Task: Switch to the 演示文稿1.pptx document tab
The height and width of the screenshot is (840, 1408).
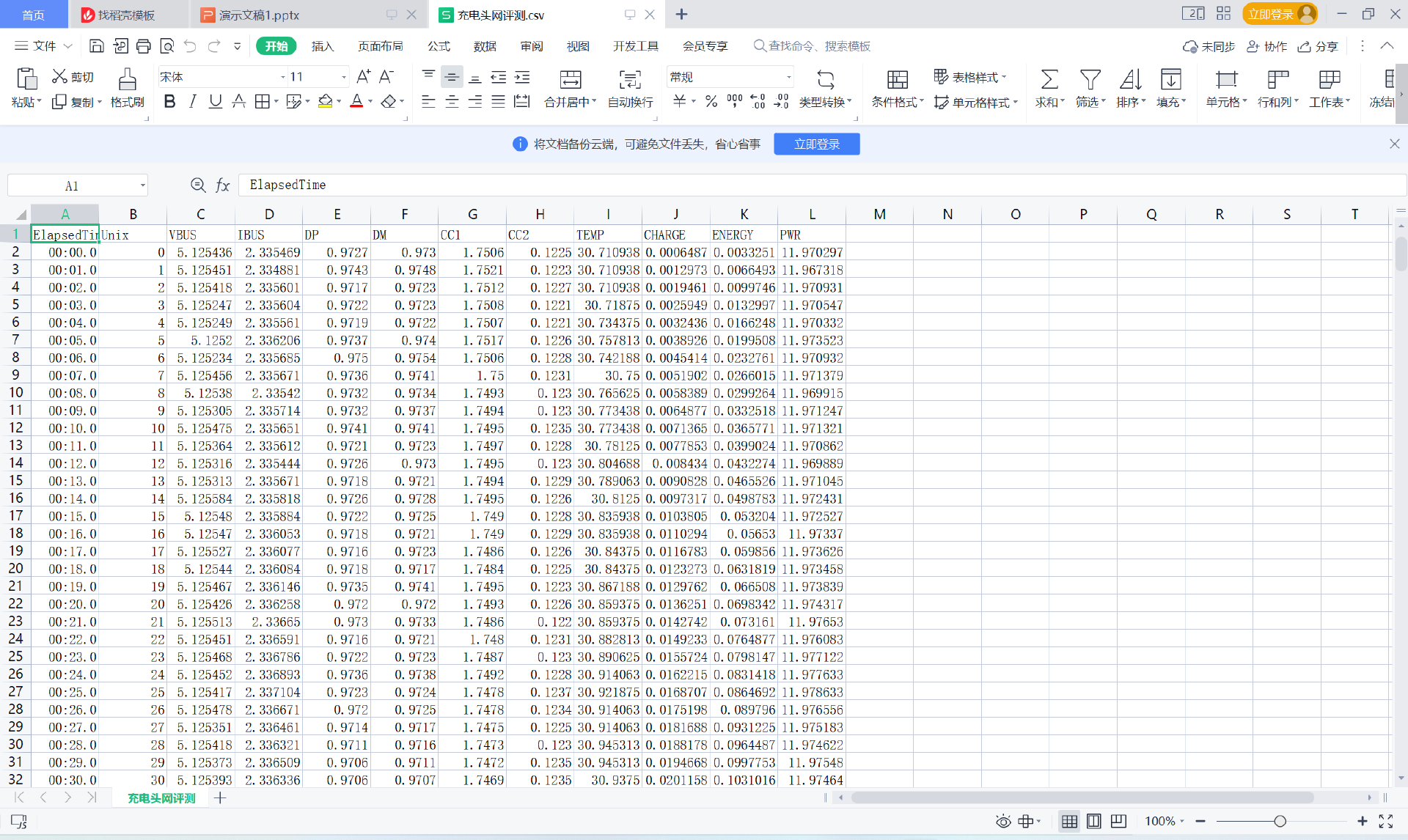Action: (259, 15)
